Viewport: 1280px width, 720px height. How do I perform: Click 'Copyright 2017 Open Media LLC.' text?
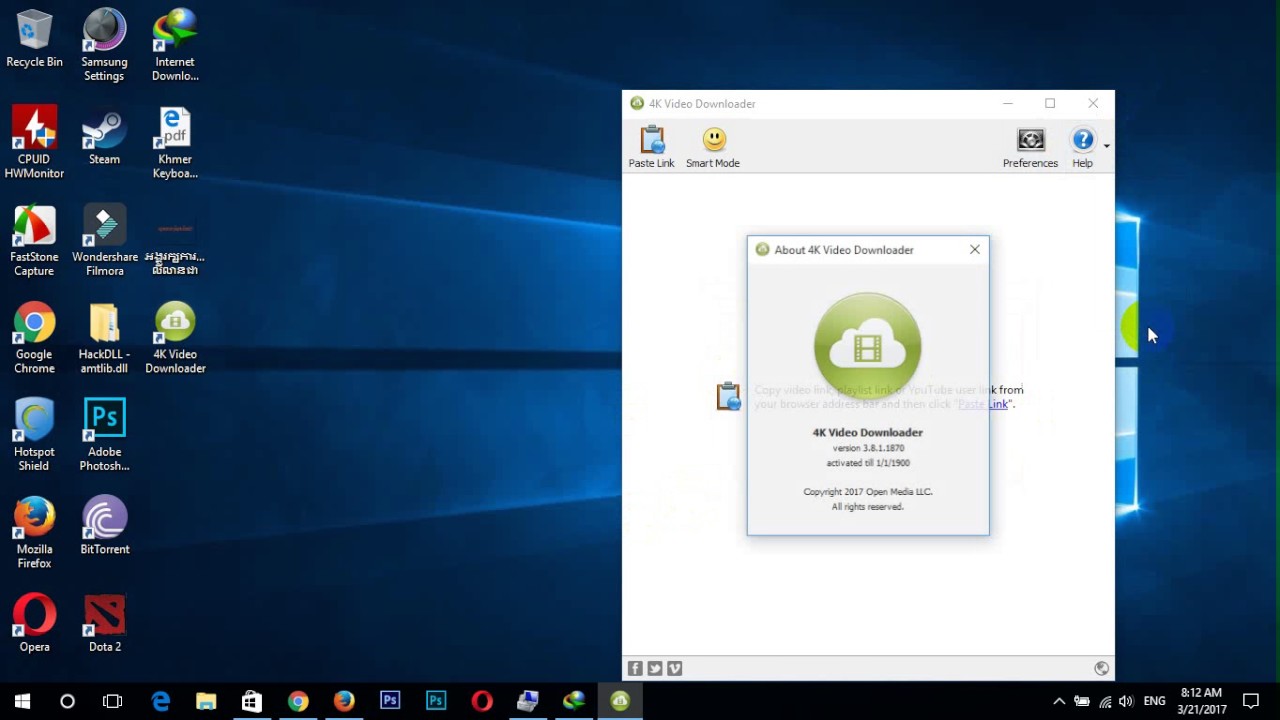tap(868, 492)
